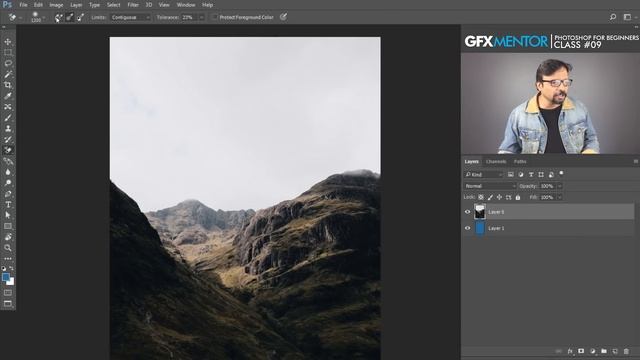
Task: Hide the blue Layer 1 eye
Action: coord(468,228)
